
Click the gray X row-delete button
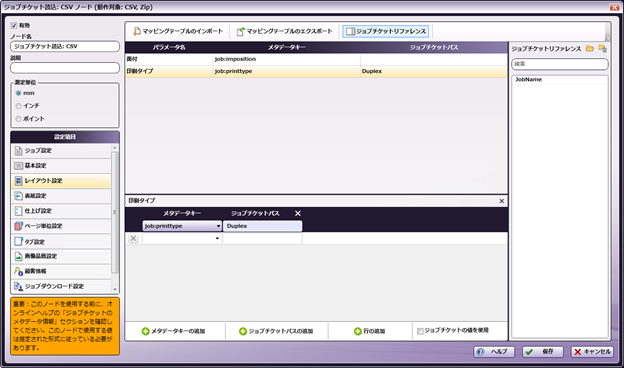[133, 238]
